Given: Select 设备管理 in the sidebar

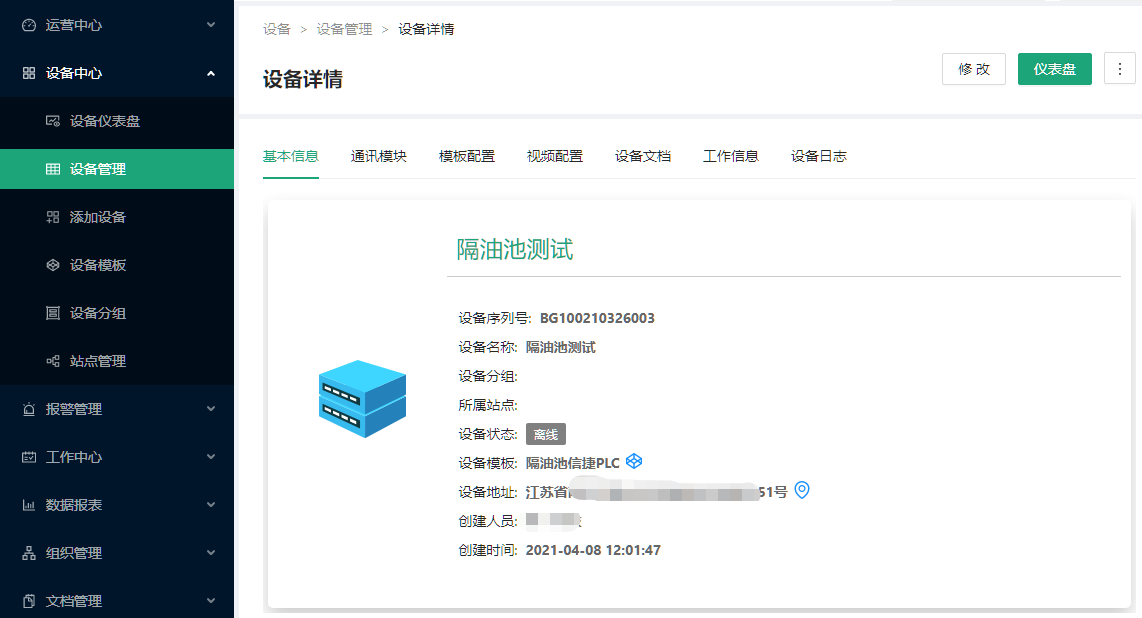Looking at the screenshot, I should (x=97, y=169).
